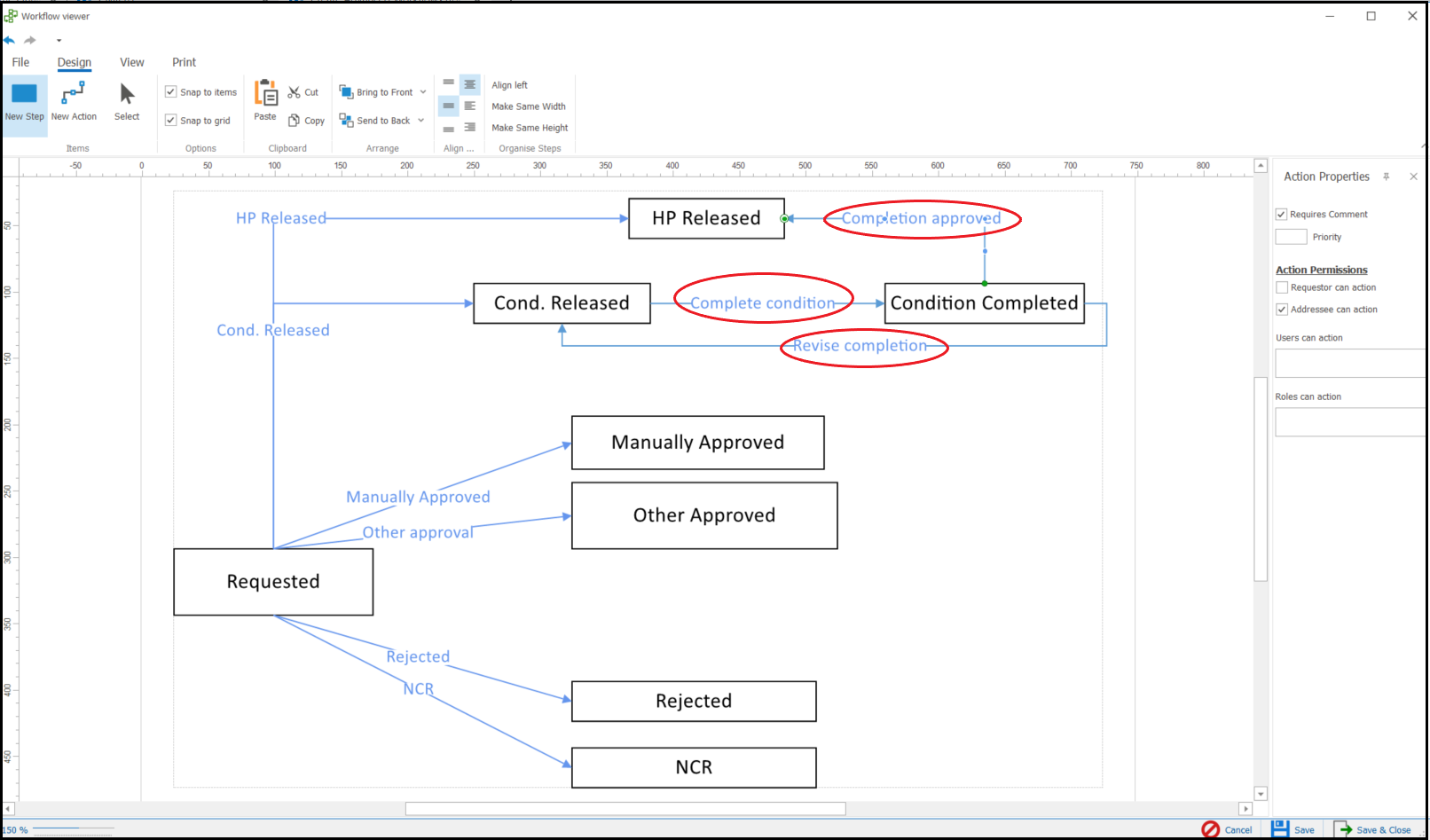Click the Save & Close button label
Screen dimensions: 1430x840
point(1383,830)
